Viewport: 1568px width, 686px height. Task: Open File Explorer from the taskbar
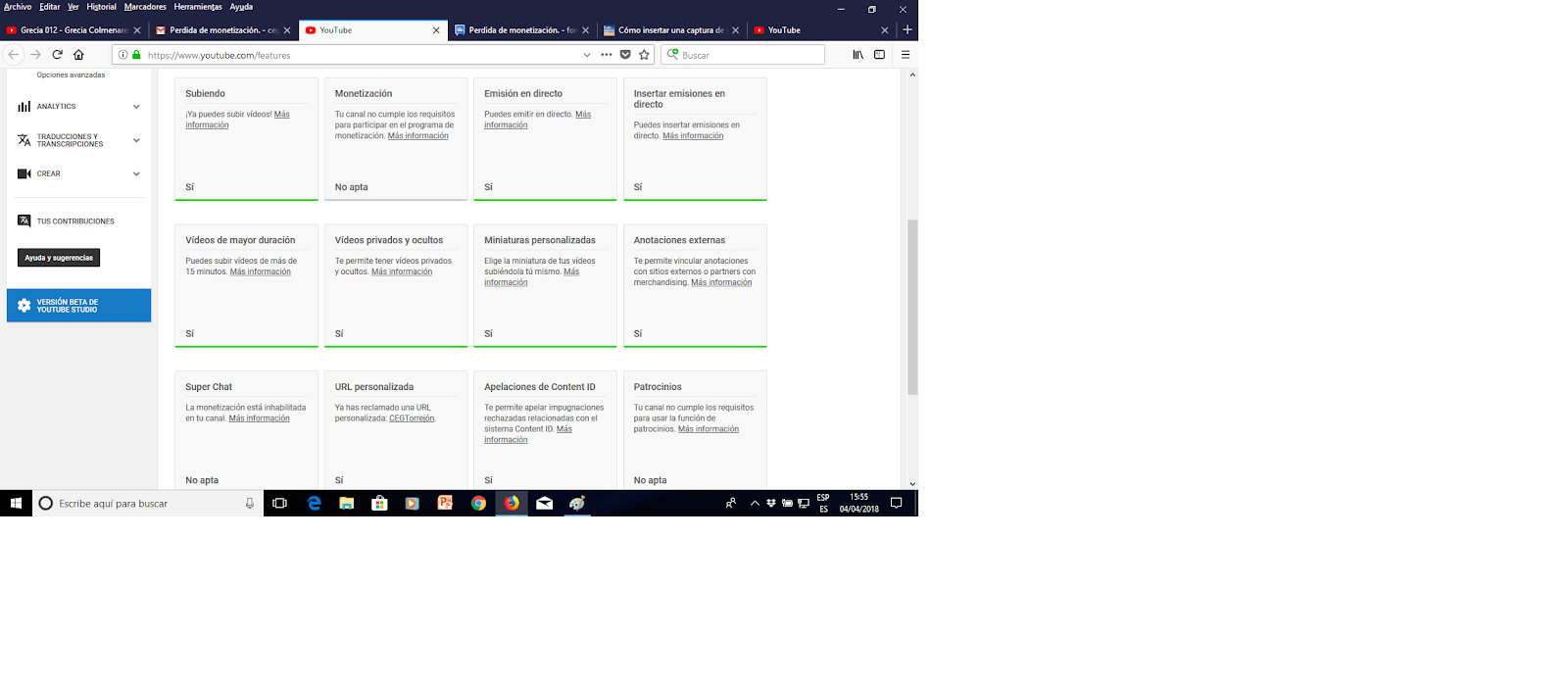point(347,503)
